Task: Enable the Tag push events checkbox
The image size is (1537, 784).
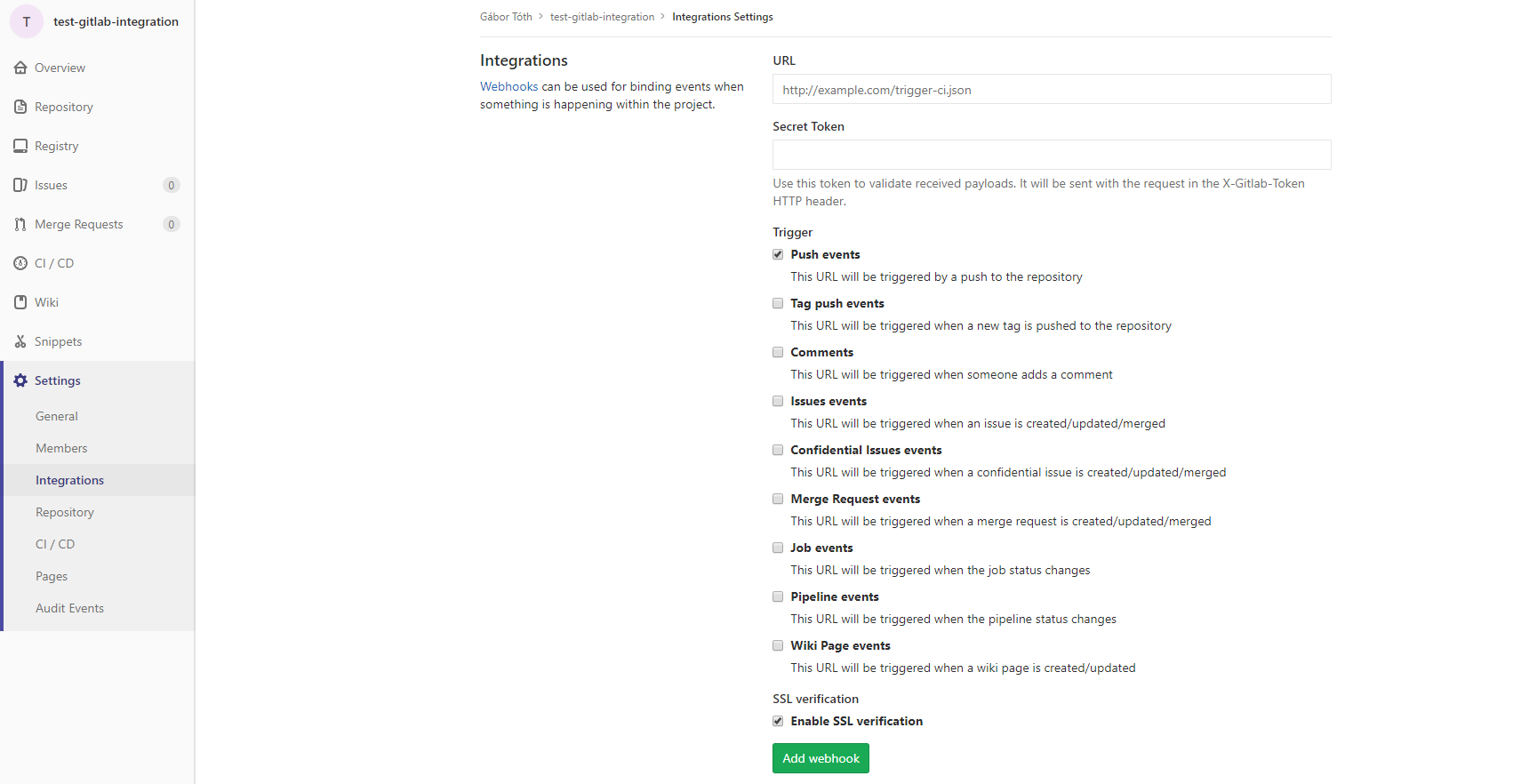Action: (x=778, y=303)
